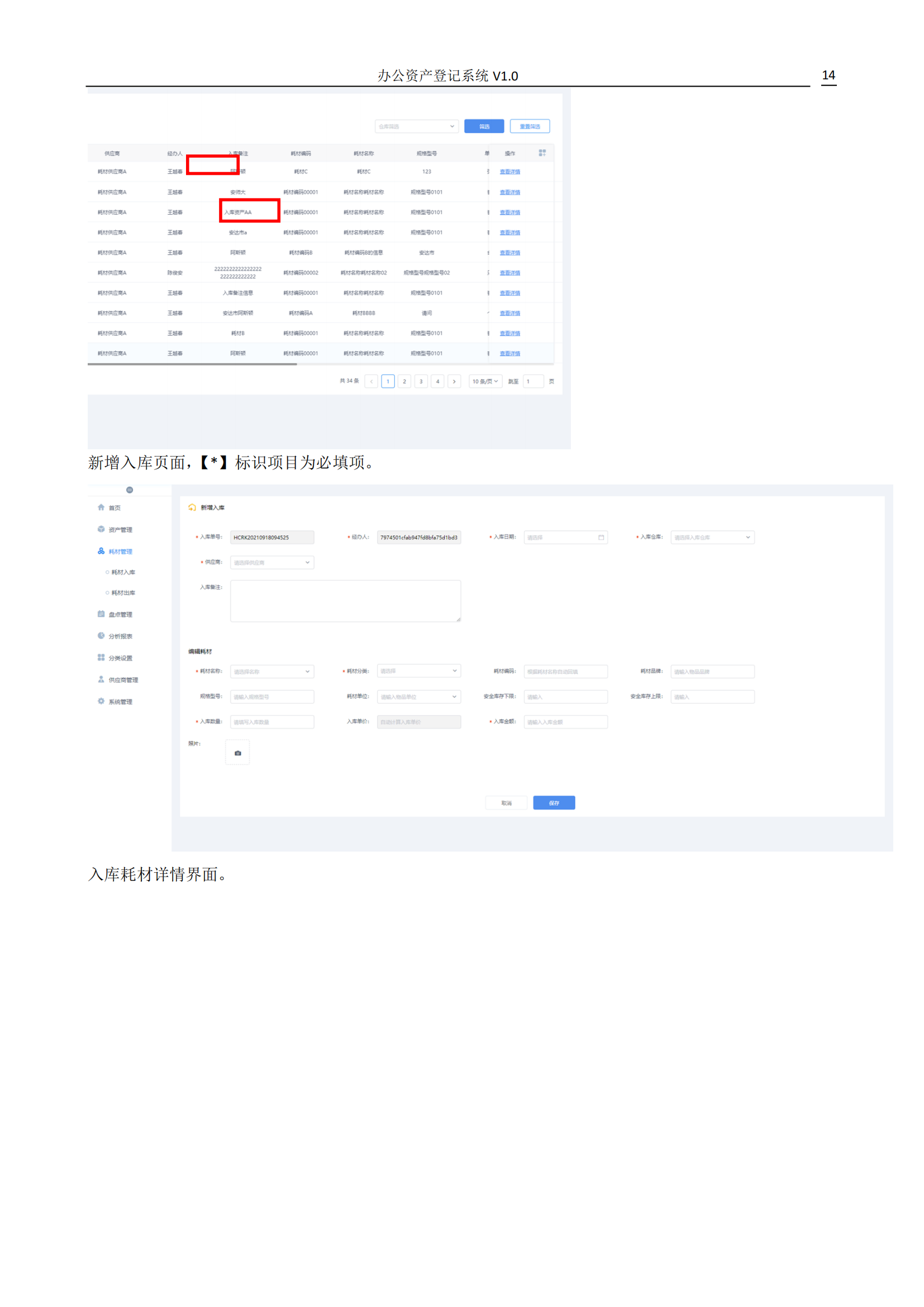924x1307 pixels.
Task: Click the 入库备注 text area
Action: [x=345, y=601]
